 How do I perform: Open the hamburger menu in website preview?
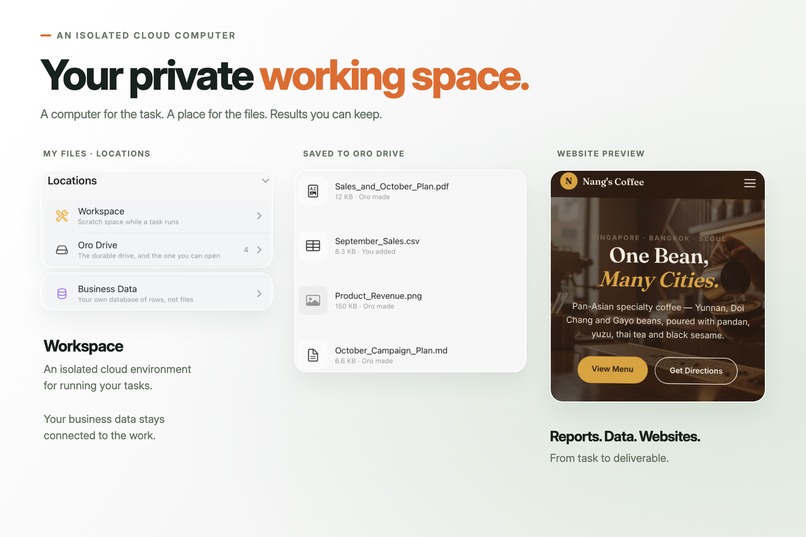point(749,183)
